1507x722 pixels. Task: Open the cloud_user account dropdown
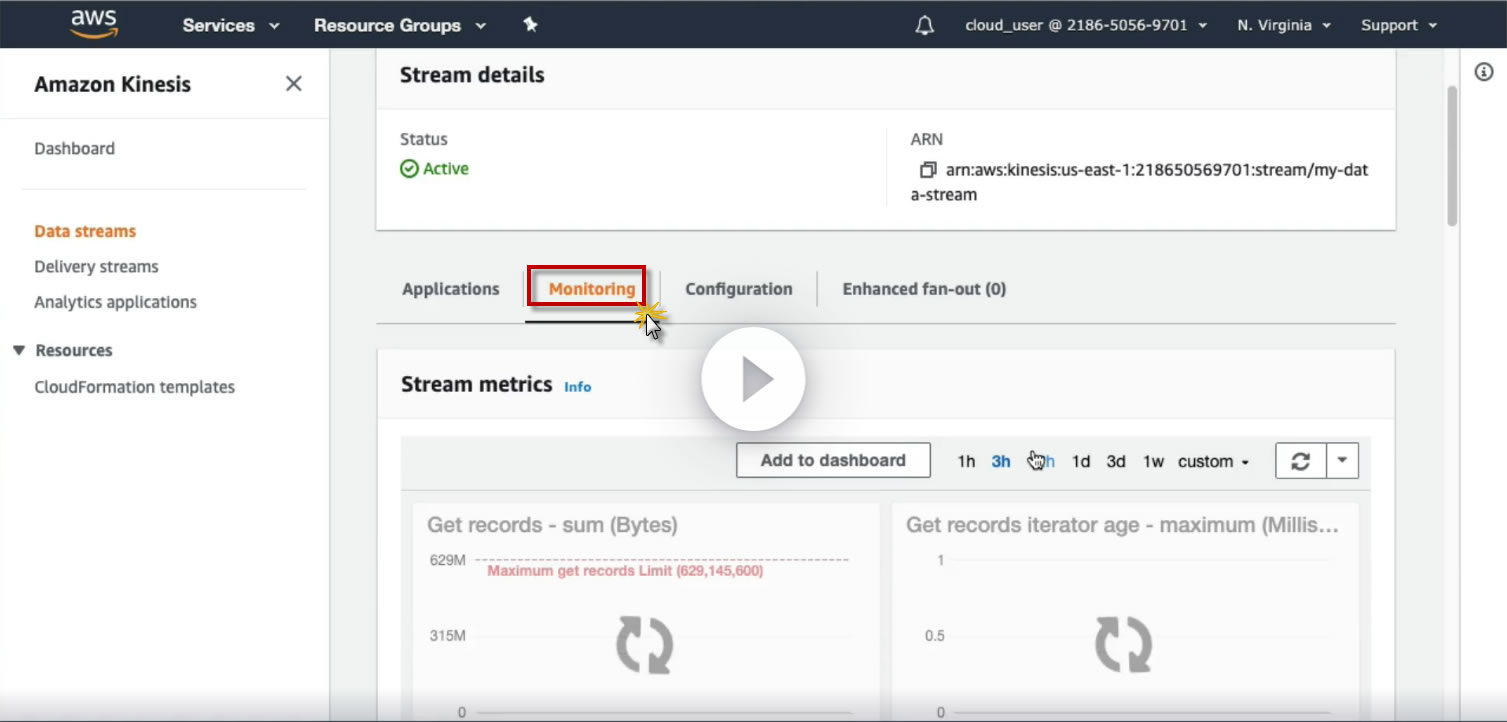(x=1086, y=25)
